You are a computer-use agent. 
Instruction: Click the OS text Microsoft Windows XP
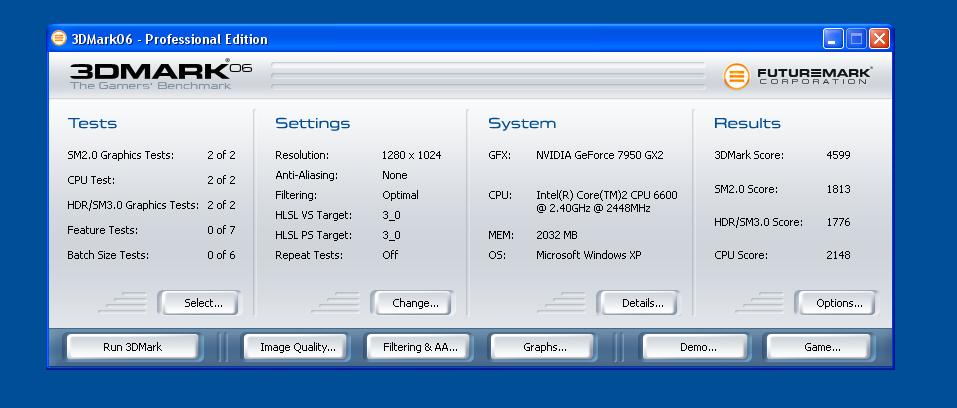click(x=588, y=255)
